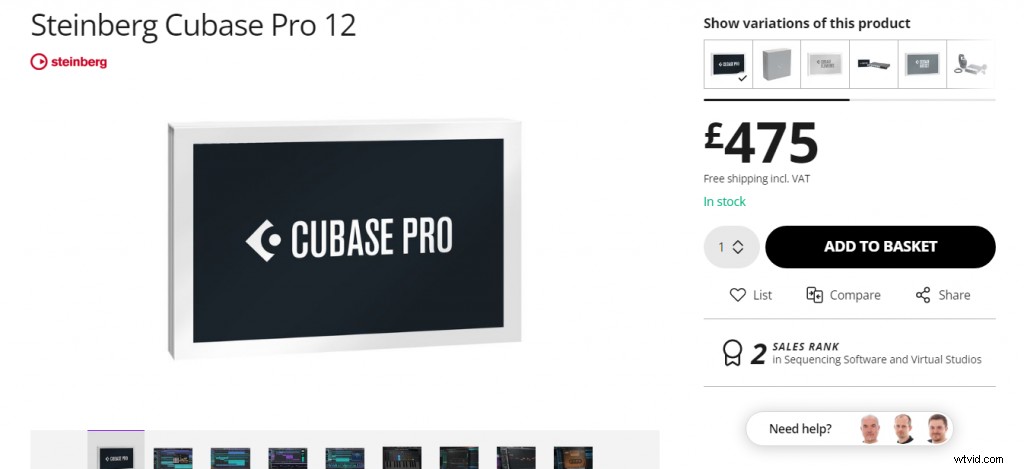Click the Share icon
1024x469 pixels.
[923, 295]
